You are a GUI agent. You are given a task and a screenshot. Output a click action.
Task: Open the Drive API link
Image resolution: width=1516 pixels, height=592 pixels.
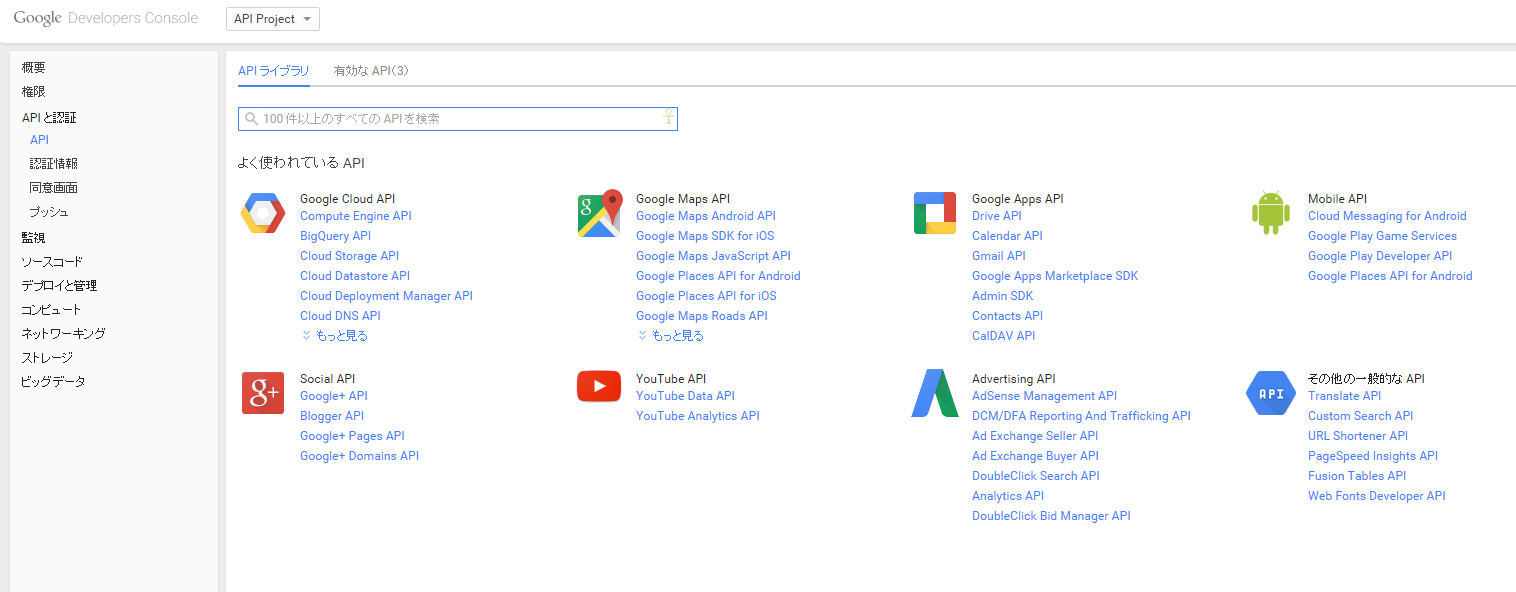[x=997, y=216]
